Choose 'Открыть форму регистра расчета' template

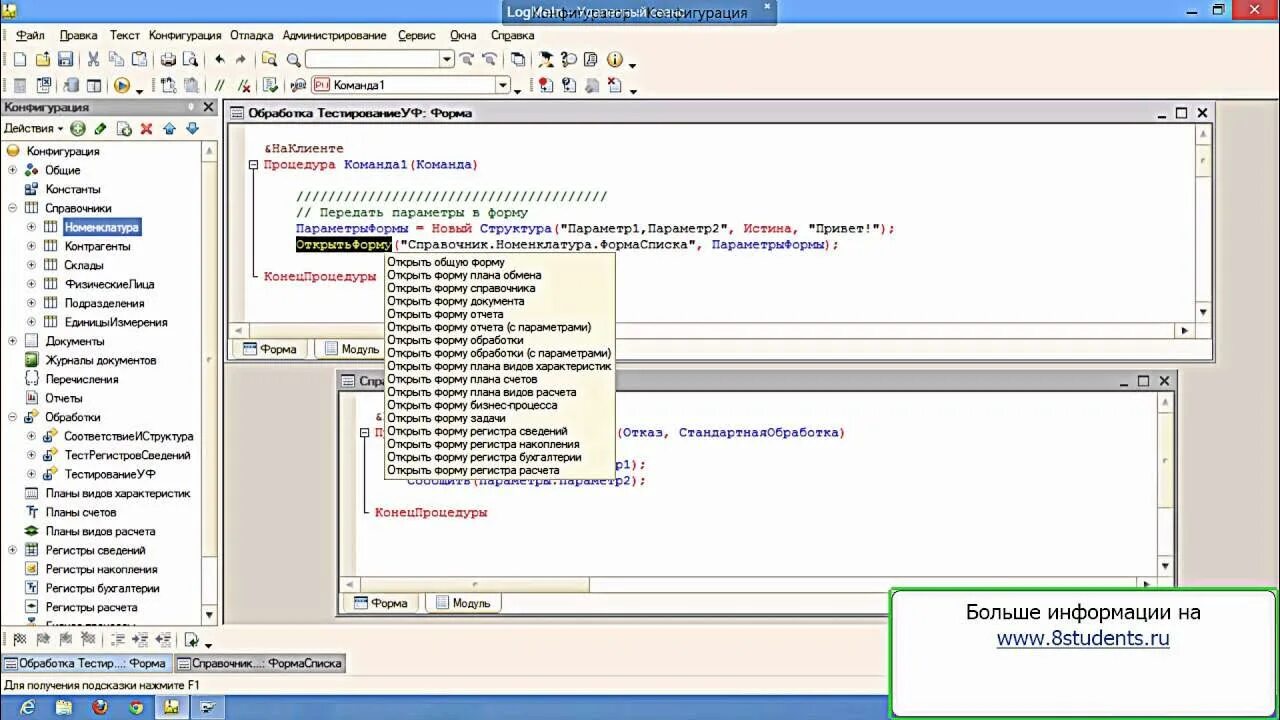(473, 470)
